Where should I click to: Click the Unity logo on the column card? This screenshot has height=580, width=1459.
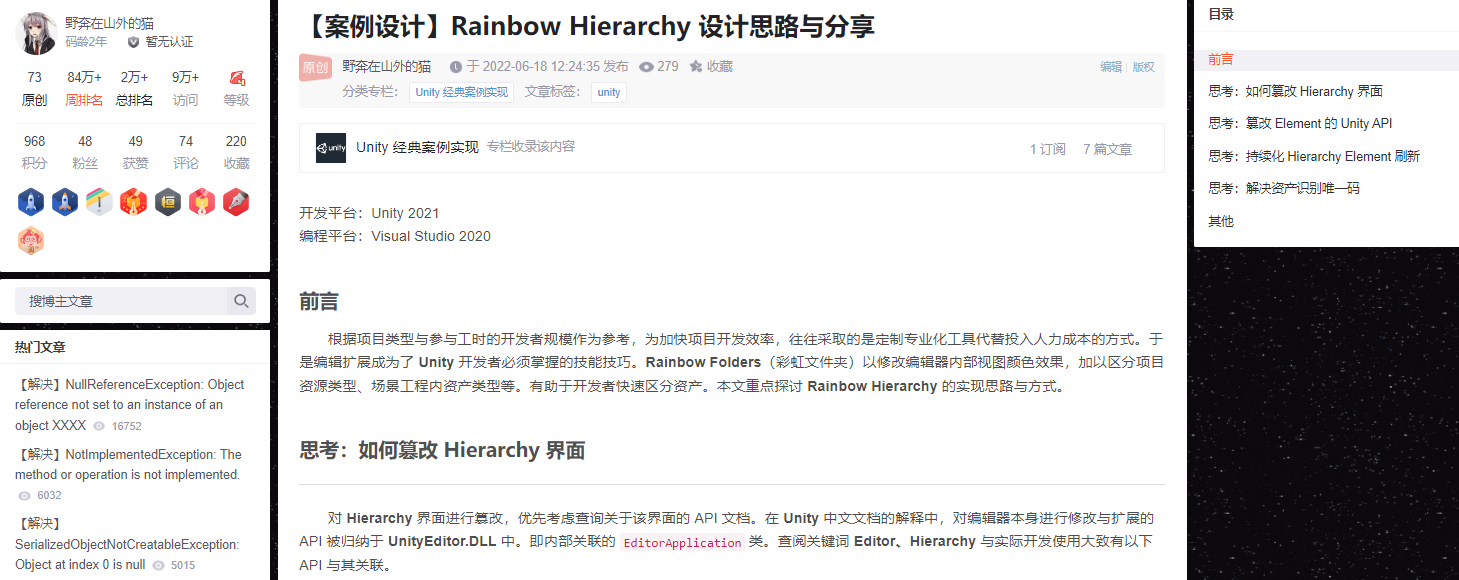click(x=330, y=148)
